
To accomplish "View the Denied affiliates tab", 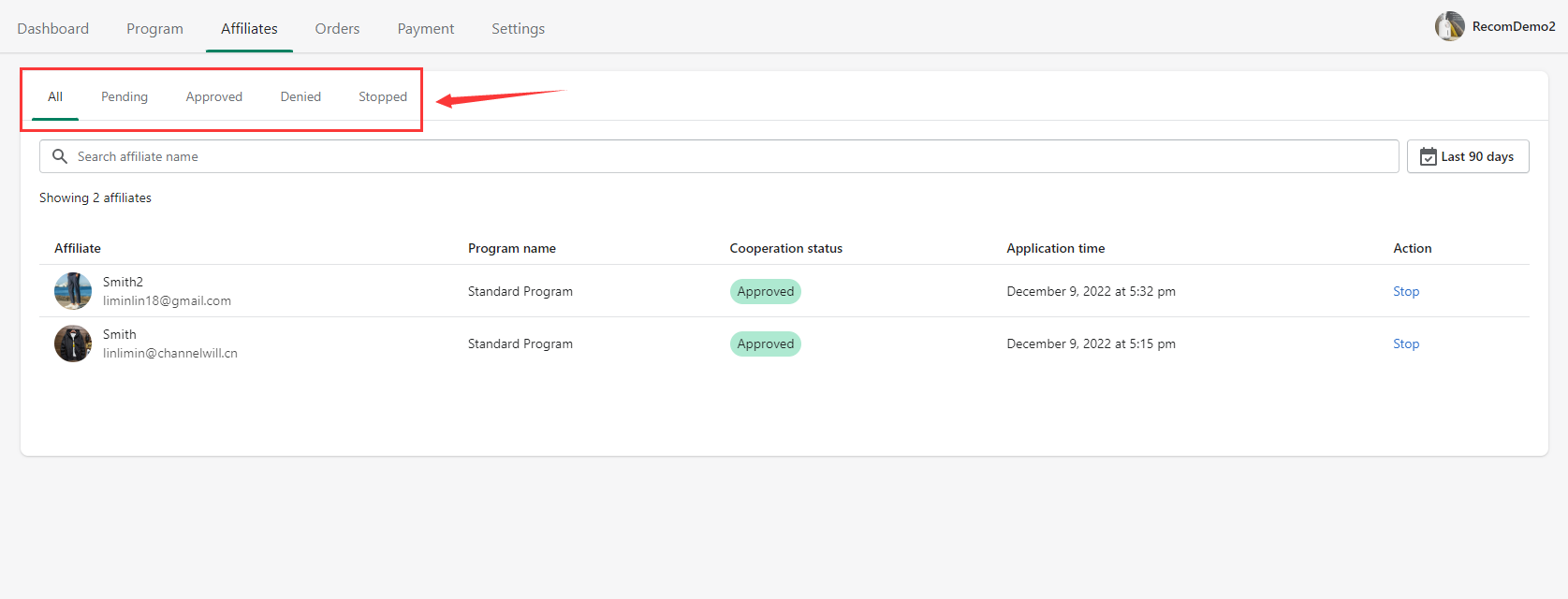I will coord(300,96).
